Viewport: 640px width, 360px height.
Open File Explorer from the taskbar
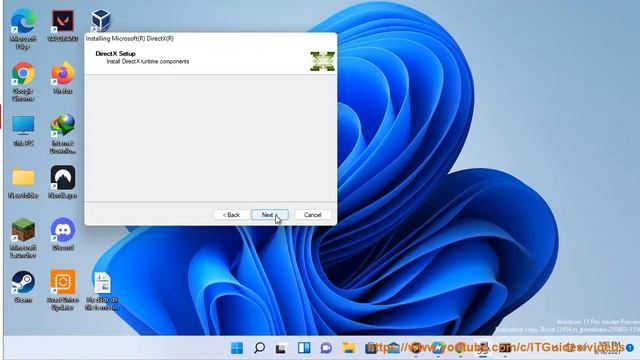point(349,348)
